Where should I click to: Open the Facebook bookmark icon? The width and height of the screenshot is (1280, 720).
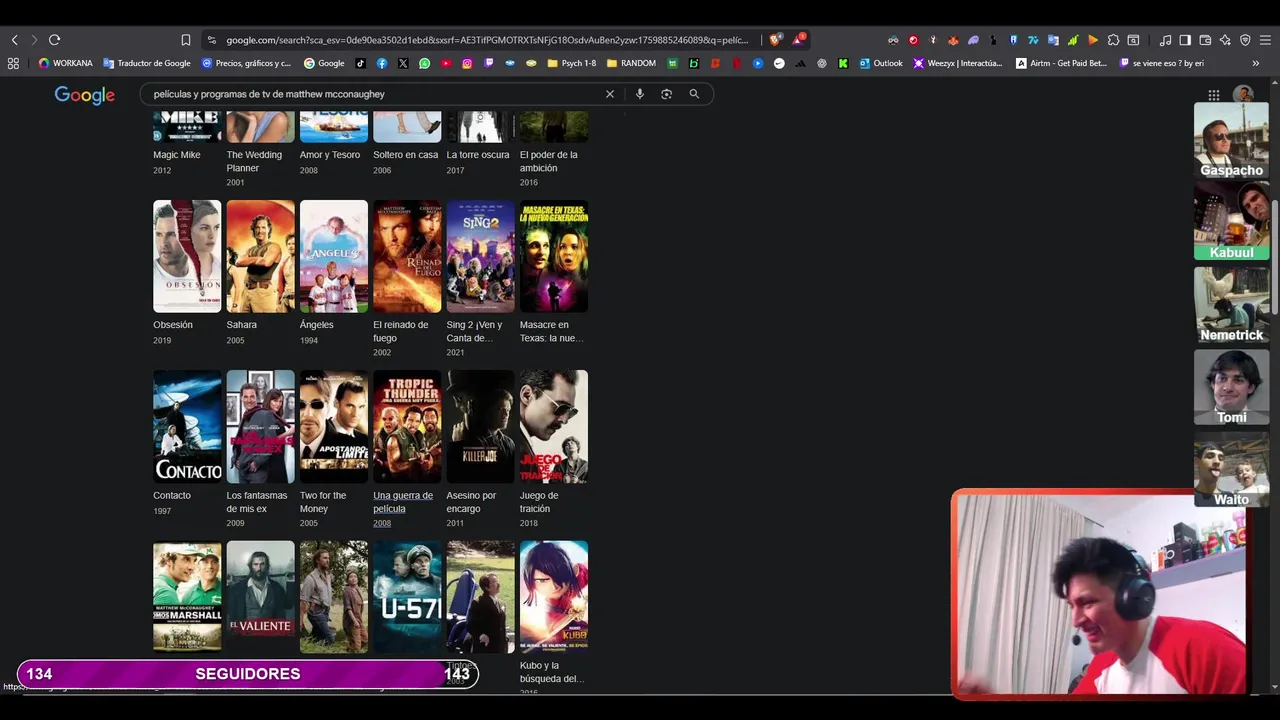[x=382, y=63]
